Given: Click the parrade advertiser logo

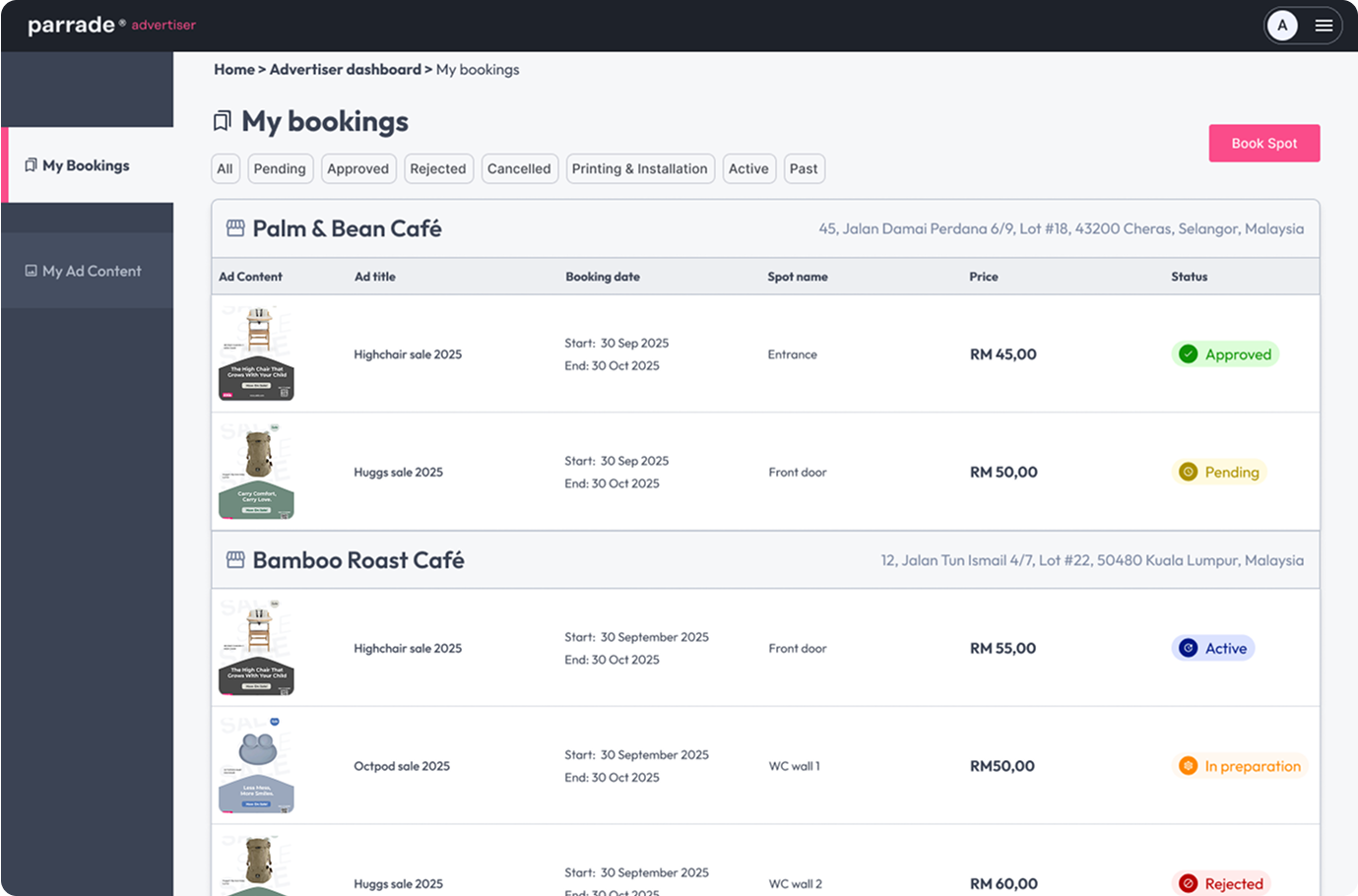Looking at the screenshot, I should [x=110, y=25].
